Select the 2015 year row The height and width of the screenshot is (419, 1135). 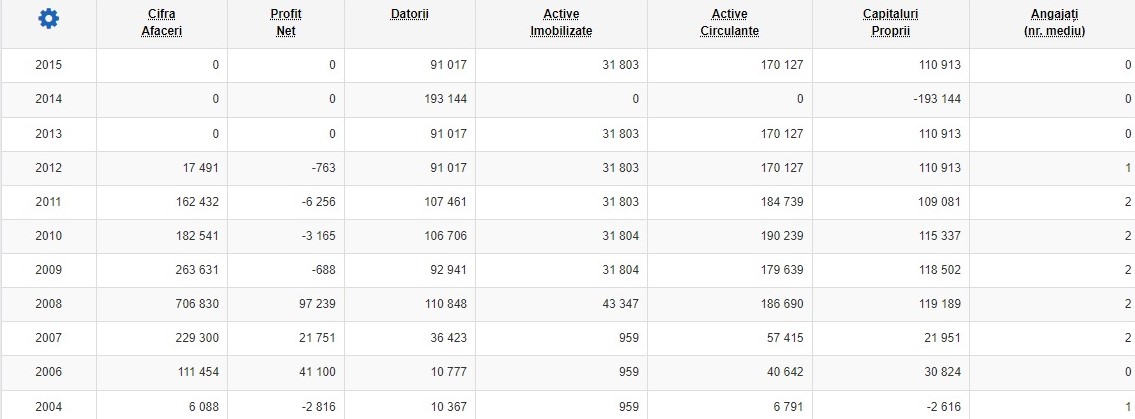coord(568,65)
